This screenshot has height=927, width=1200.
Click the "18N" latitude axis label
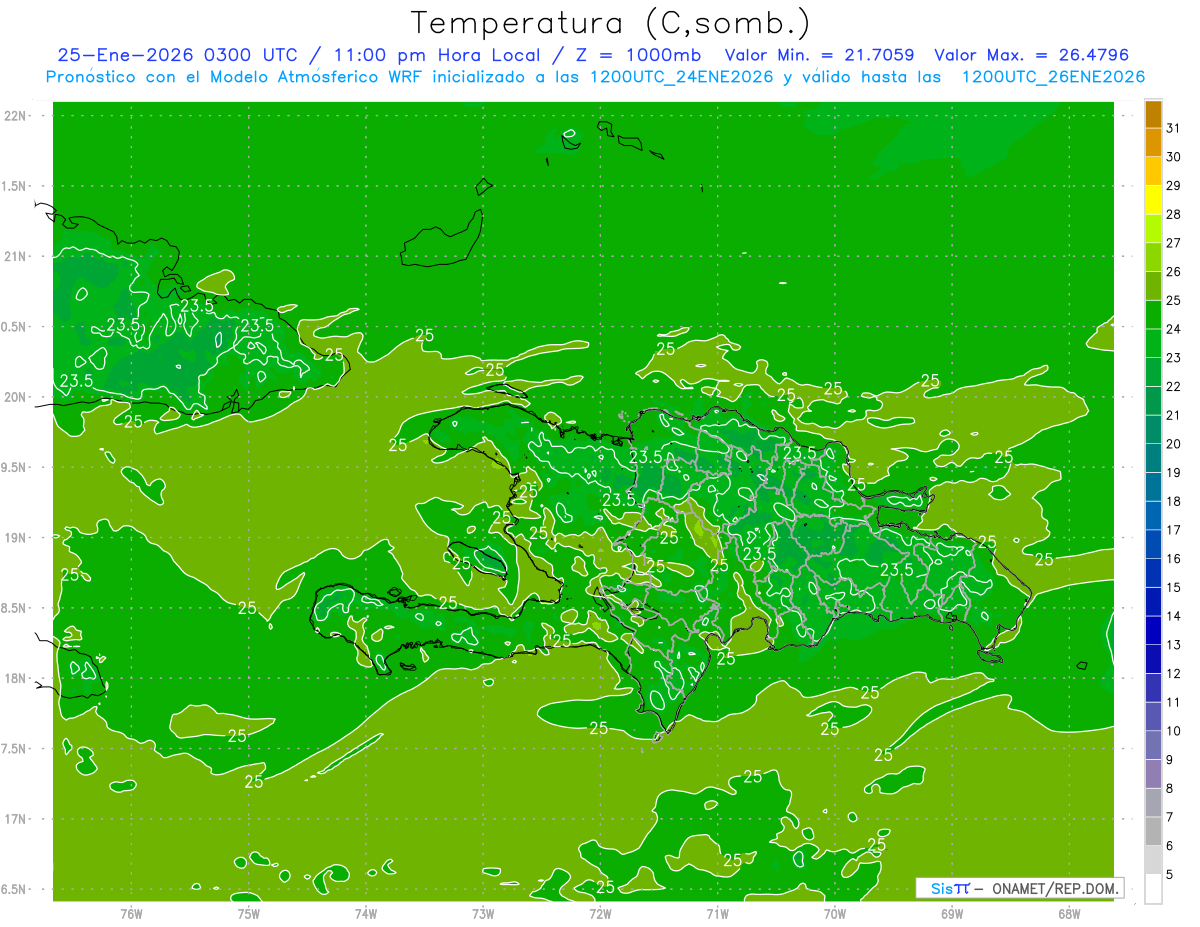coord(16,678)
